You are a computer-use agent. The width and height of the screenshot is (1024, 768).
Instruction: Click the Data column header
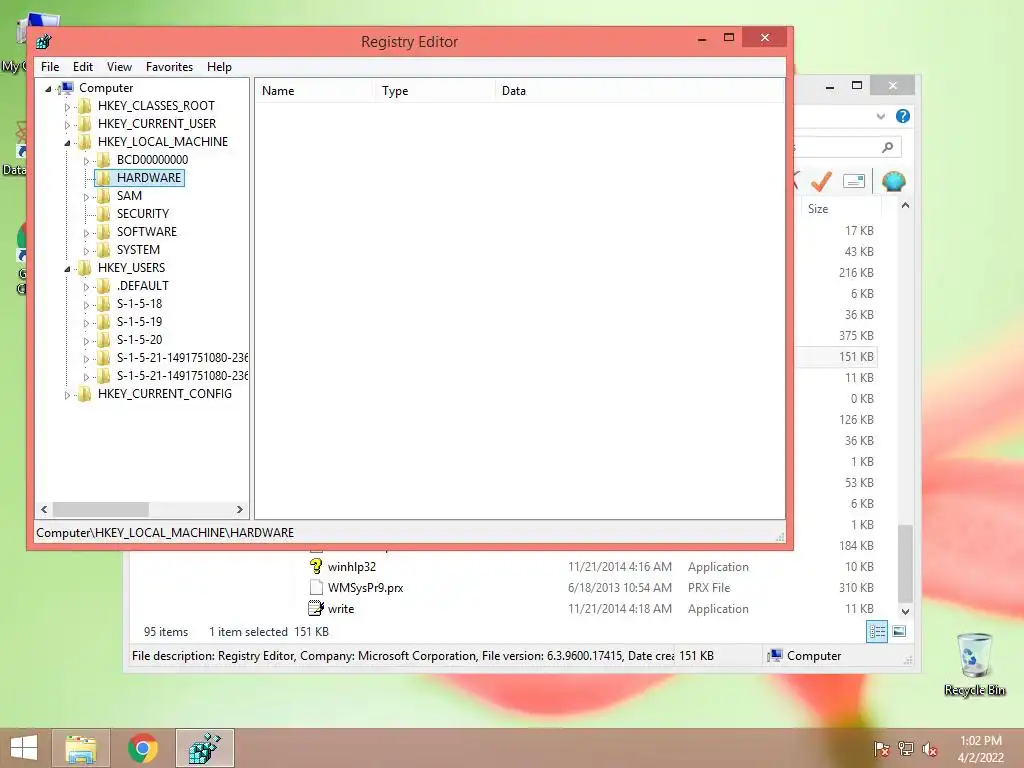pos(639,91)
